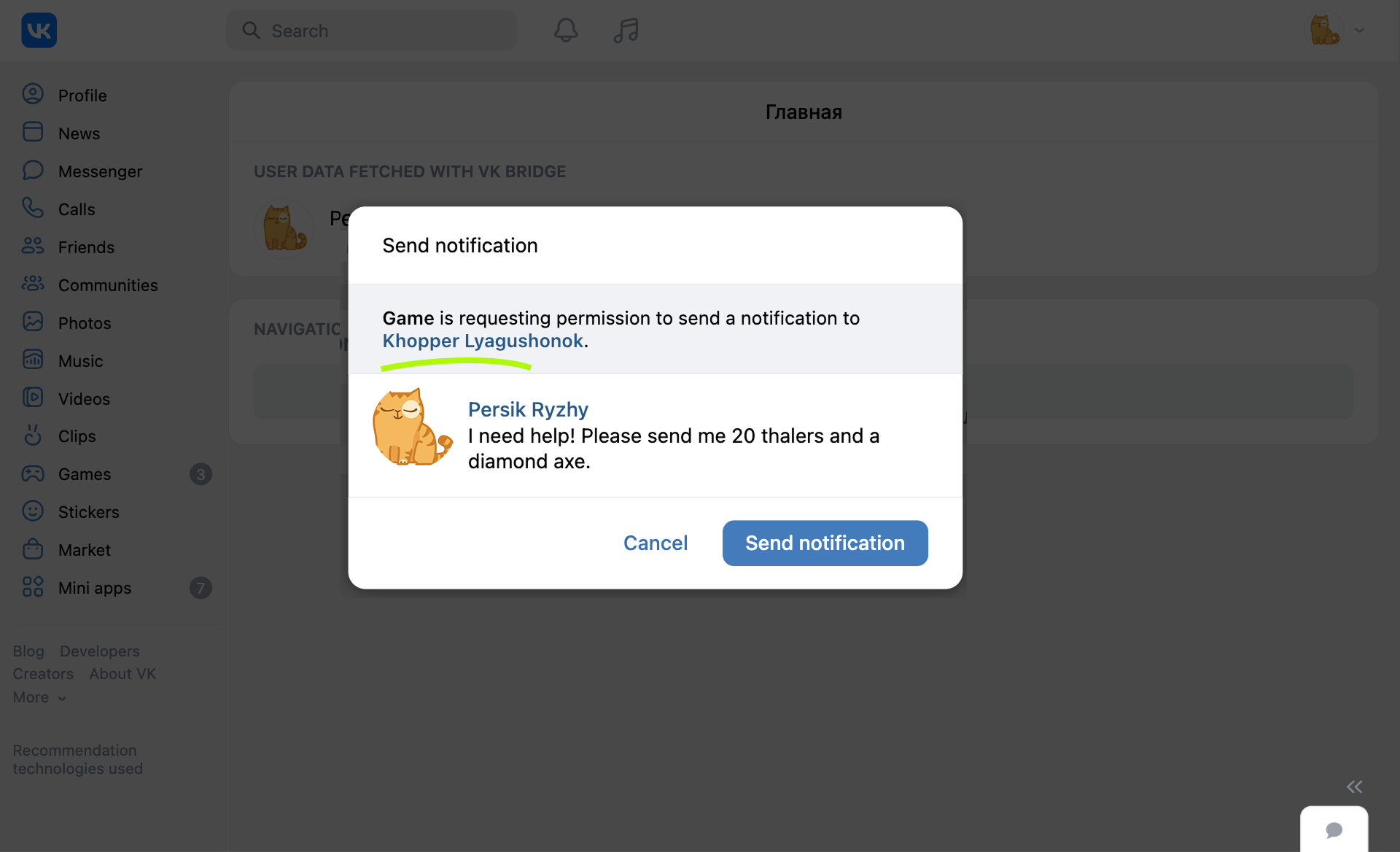Click the Market bag icon
This screenshot has height=852, width=1400.
coord(33,549)
